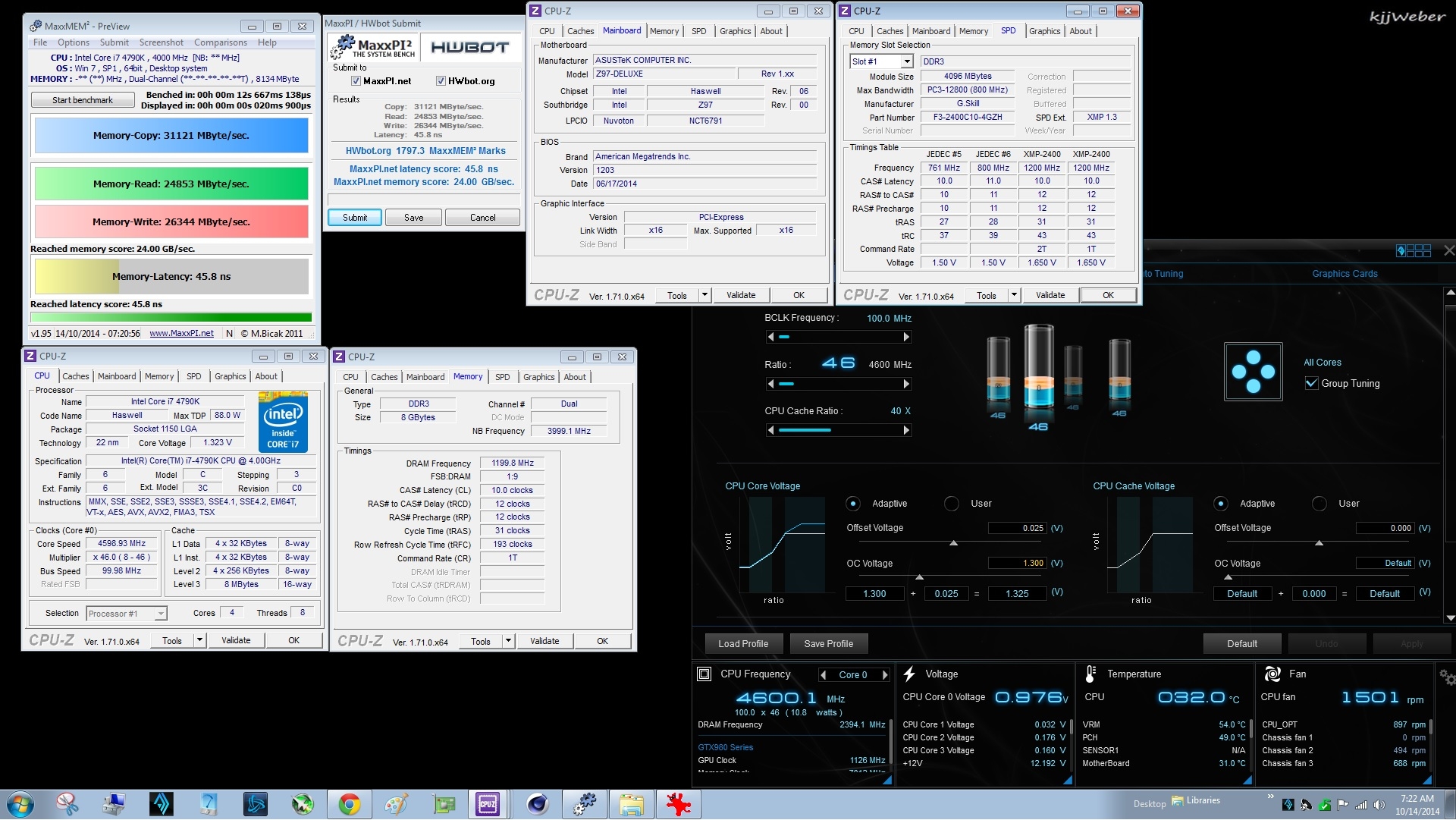Open ASUS AI Suite icon on taskbar
Viewport: 1456px width, 820px height.
[x=162, y=804]
